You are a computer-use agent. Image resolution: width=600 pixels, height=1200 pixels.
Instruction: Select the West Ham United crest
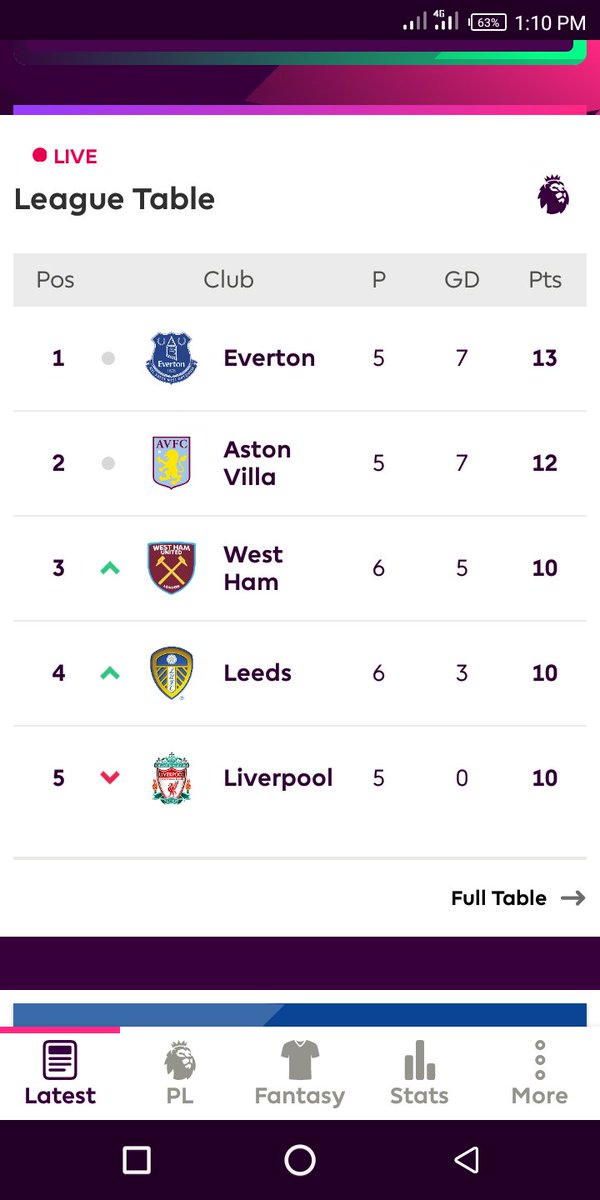coord(172,568)
